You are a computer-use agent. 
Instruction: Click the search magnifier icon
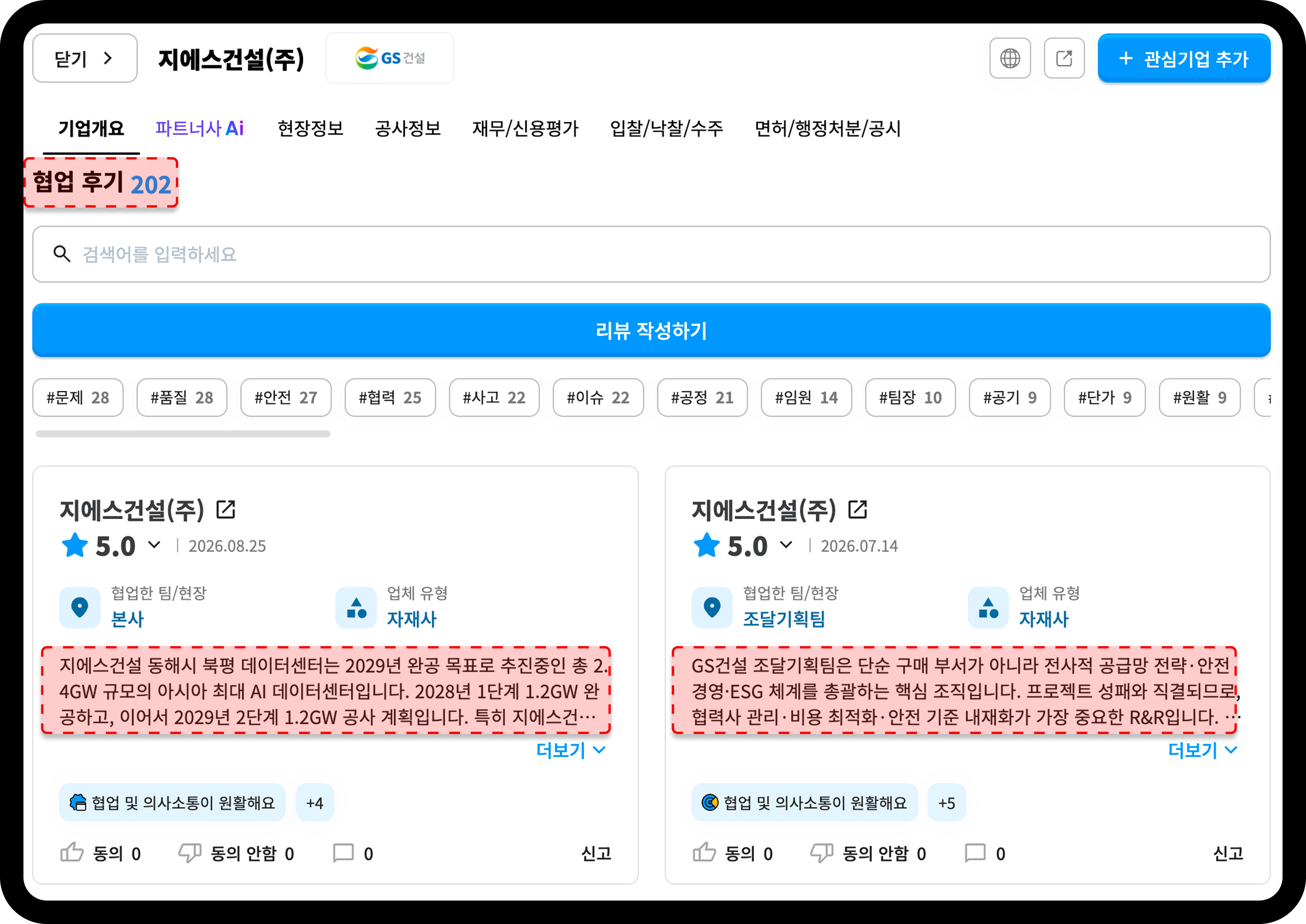61,254
